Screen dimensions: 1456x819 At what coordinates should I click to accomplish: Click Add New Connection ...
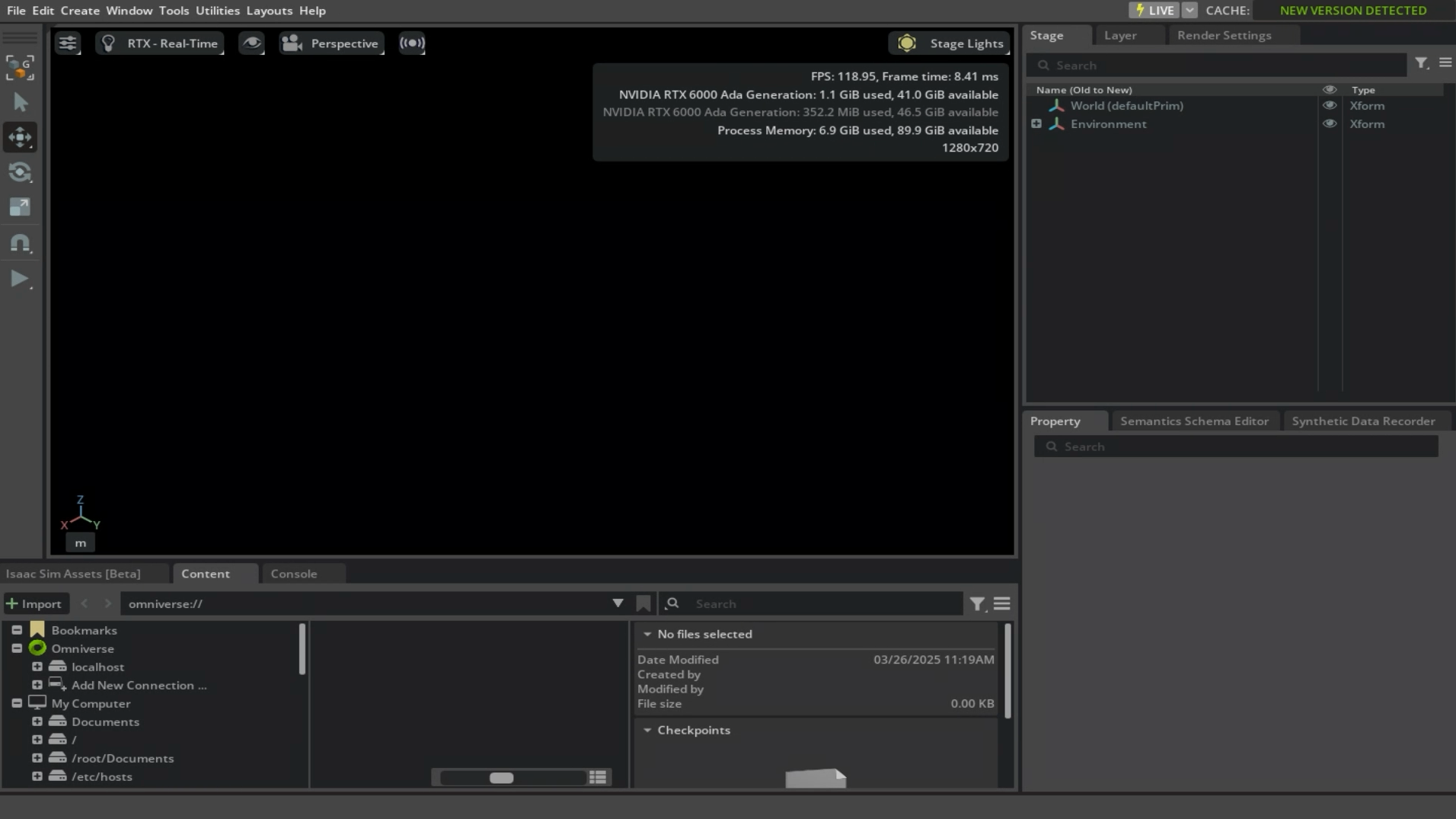139,685
